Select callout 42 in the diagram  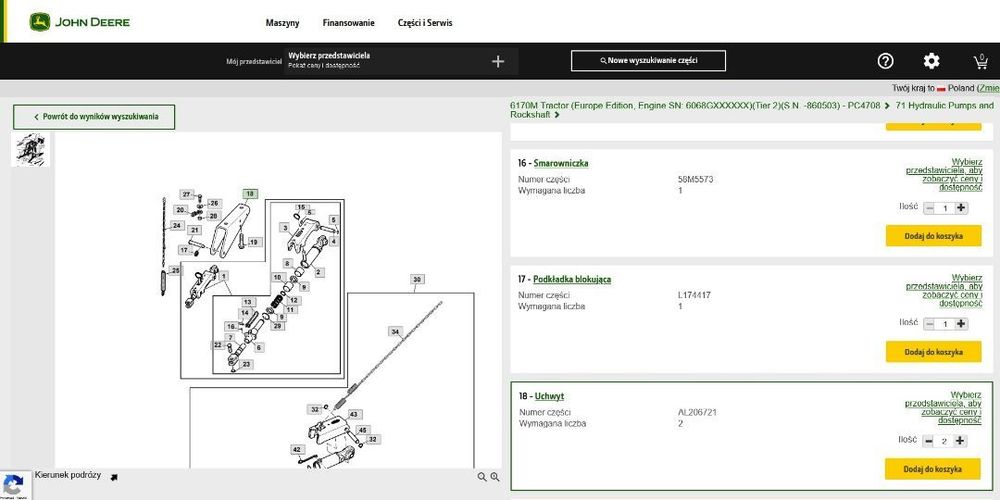coord(297,450)
